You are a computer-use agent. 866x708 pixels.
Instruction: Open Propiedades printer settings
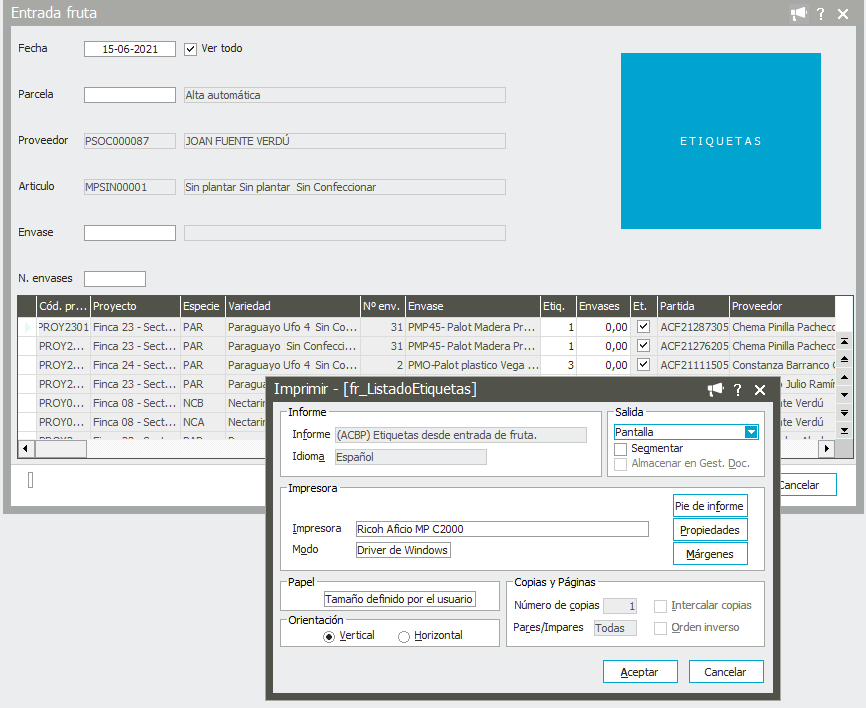(x=710, y=530)
